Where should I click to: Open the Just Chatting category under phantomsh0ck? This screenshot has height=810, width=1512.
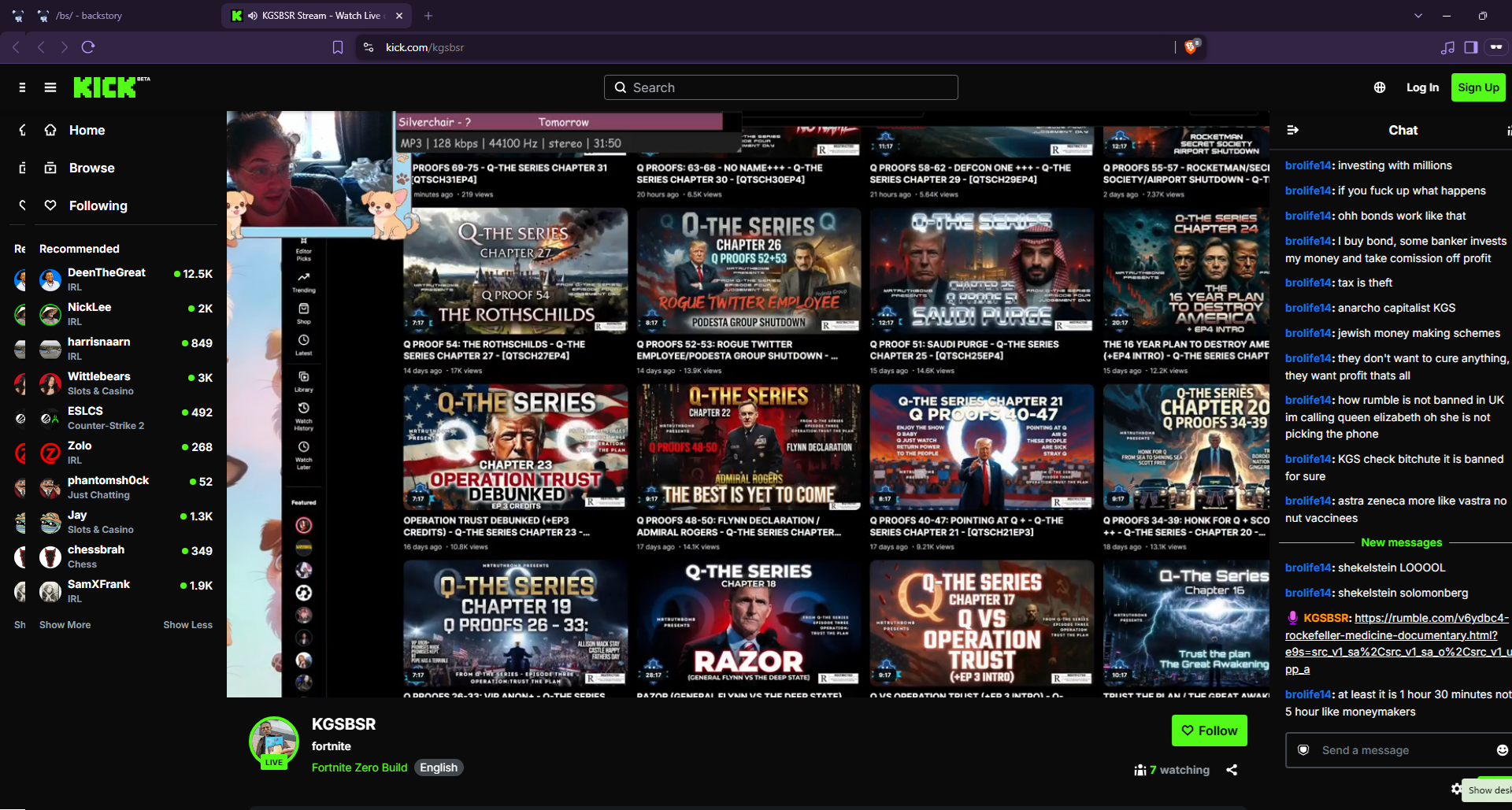pyautogui.click(x=98, y=495)
